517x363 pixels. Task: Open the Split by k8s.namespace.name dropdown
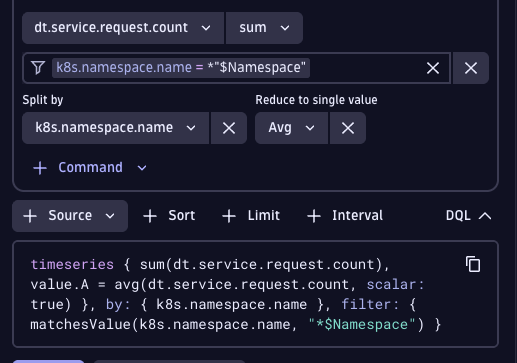[116, 128]
